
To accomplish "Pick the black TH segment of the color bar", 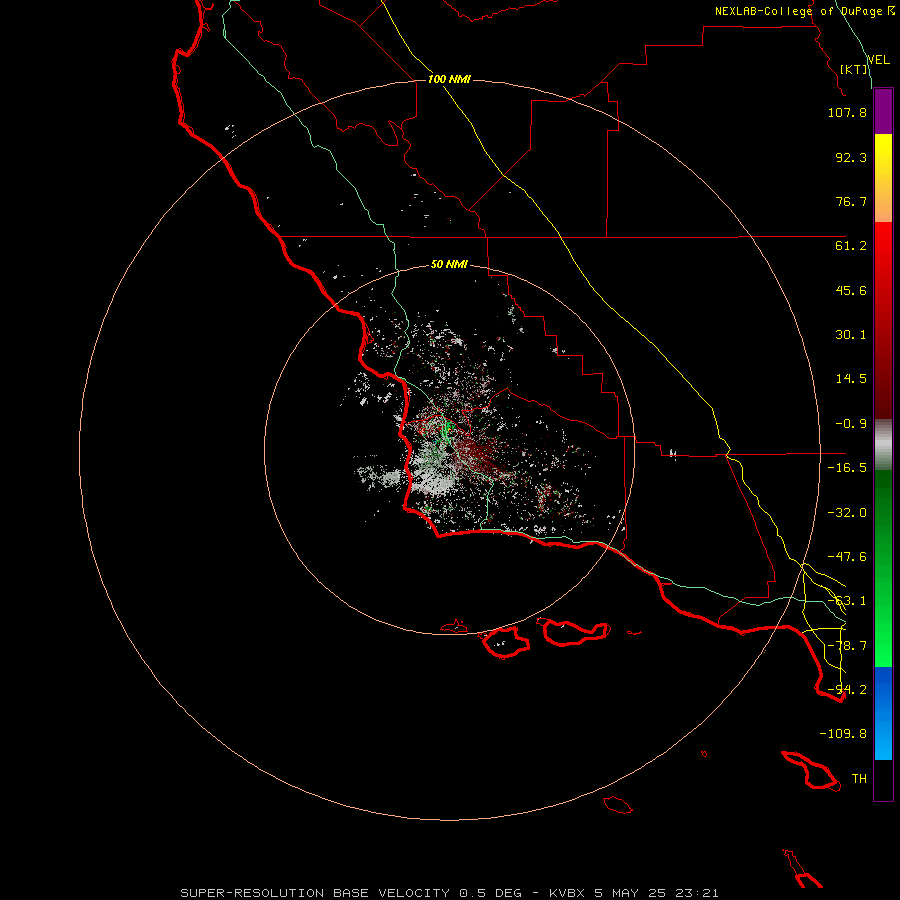I will click(883, 779).
